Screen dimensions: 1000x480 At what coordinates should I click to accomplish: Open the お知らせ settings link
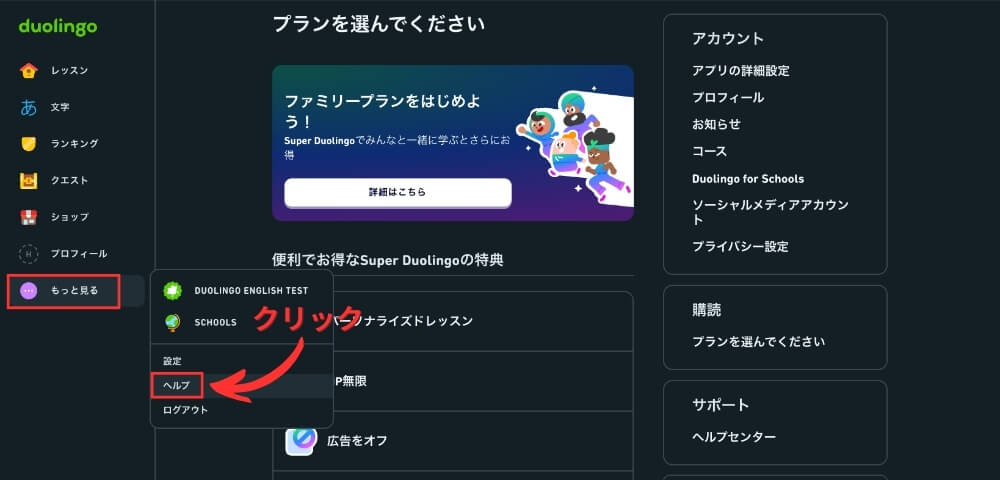(x=716, y=124)
